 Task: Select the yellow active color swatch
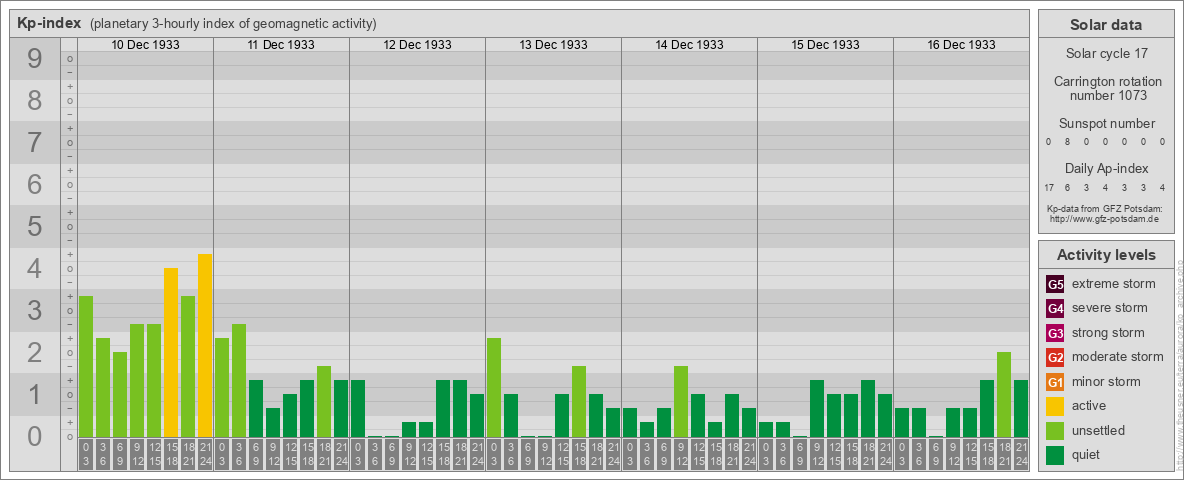click(1055, 406)
